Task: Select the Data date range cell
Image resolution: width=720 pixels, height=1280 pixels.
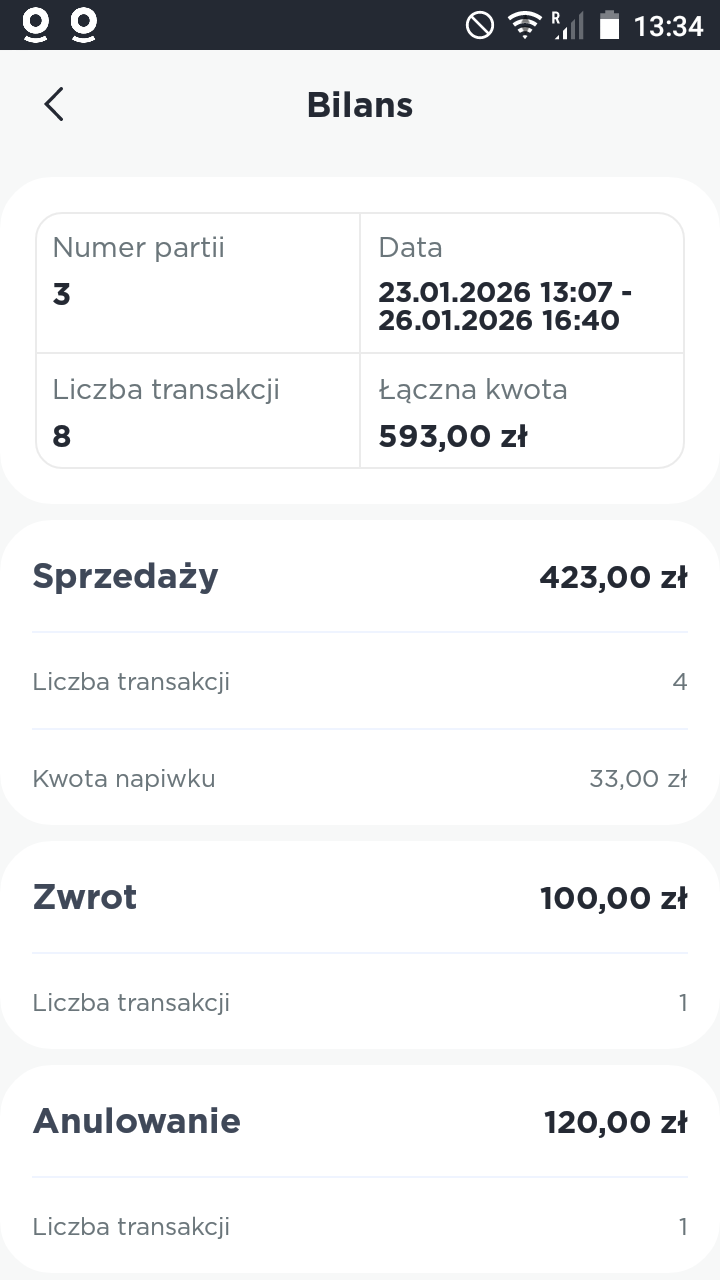Action: pyautogui.click(x=521, y=282)
